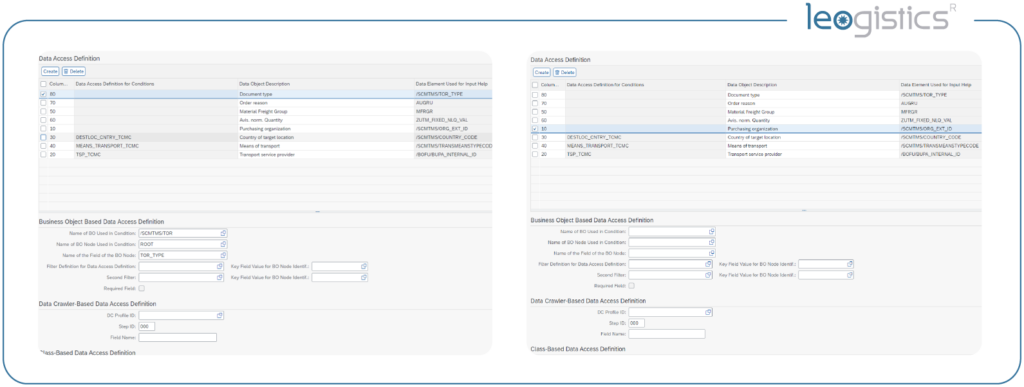Right panel: click the Create button
This screenshot has width=1024, height=387.
[x=542, y=72]
